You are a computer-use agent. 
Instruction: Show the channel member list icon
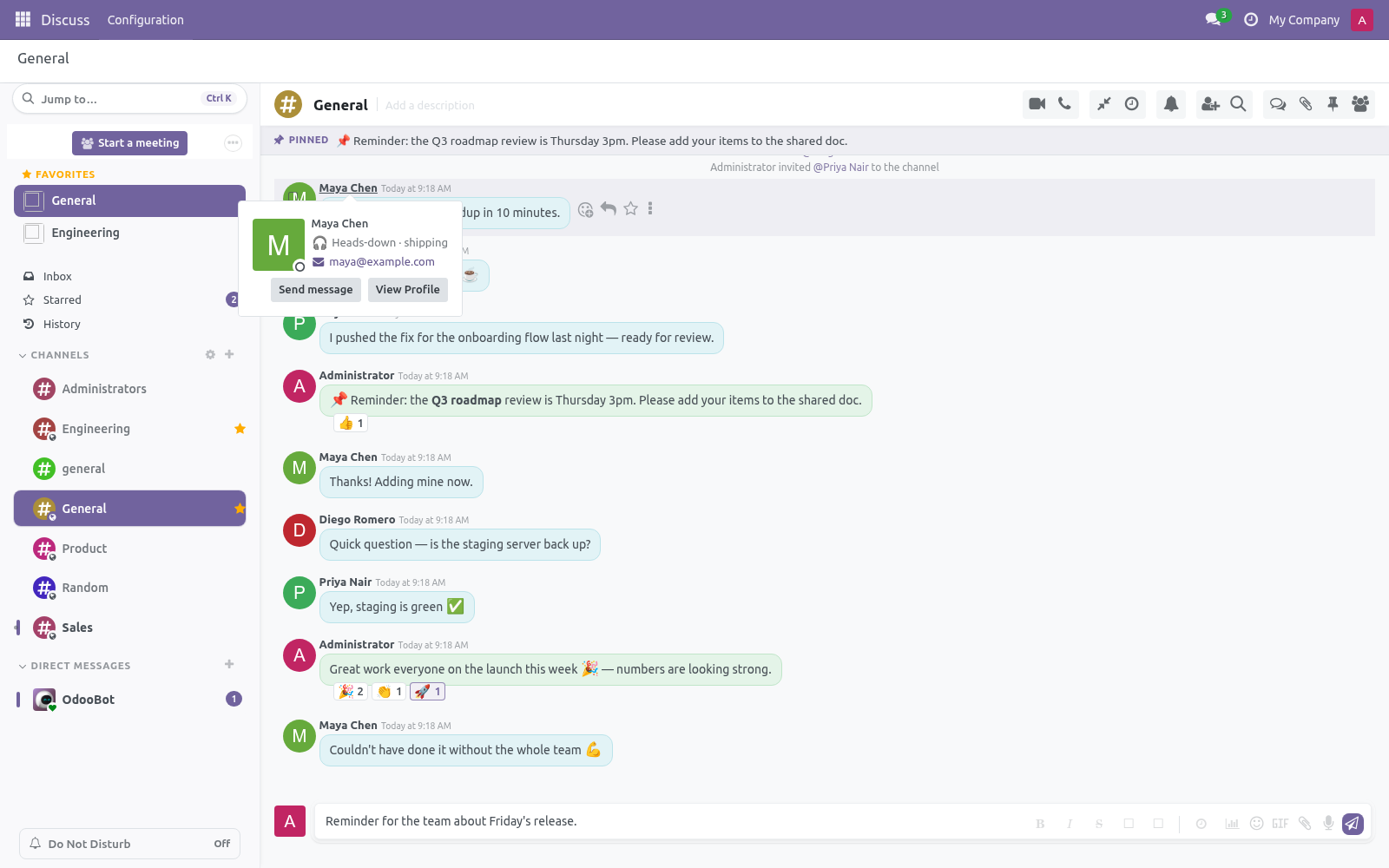click(1360, 104)
